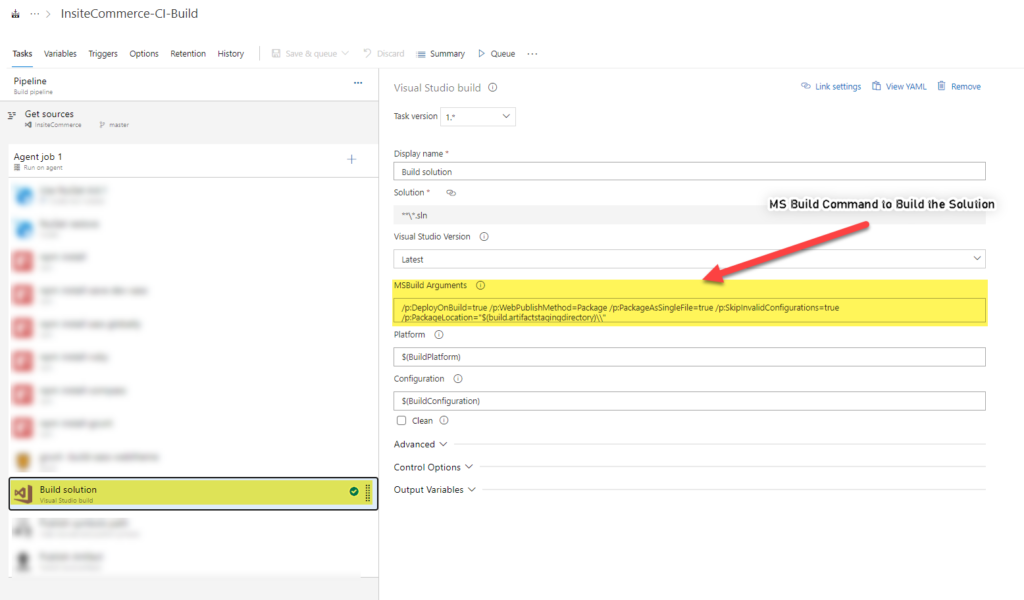Image resolution: width=1024 pixels, height=600 pixels.
Task: Show info for MSBuild Arguments
Action: 481,285
